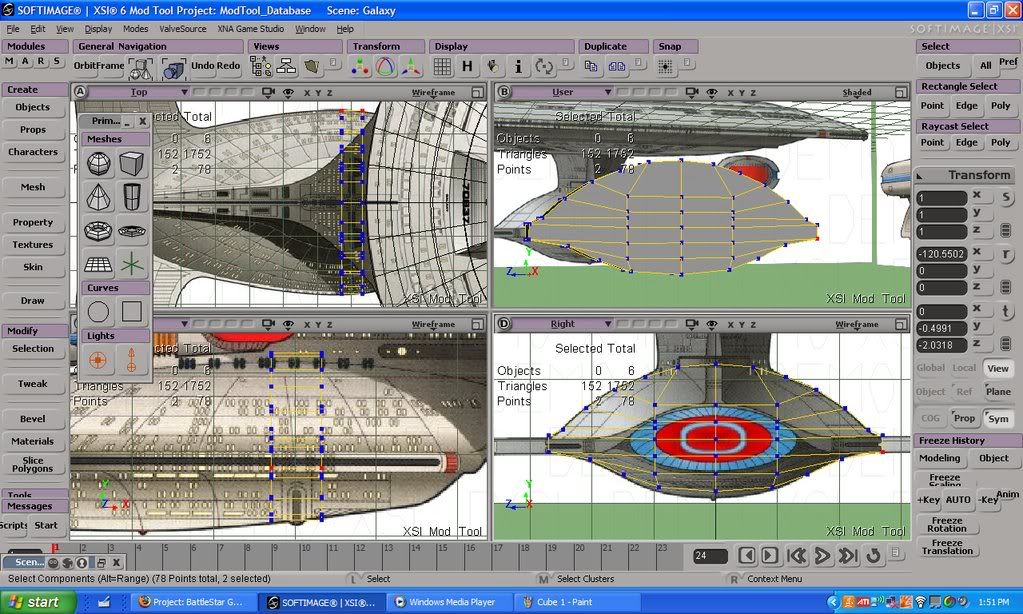Click the Bevel button

[x=33, y=419]
